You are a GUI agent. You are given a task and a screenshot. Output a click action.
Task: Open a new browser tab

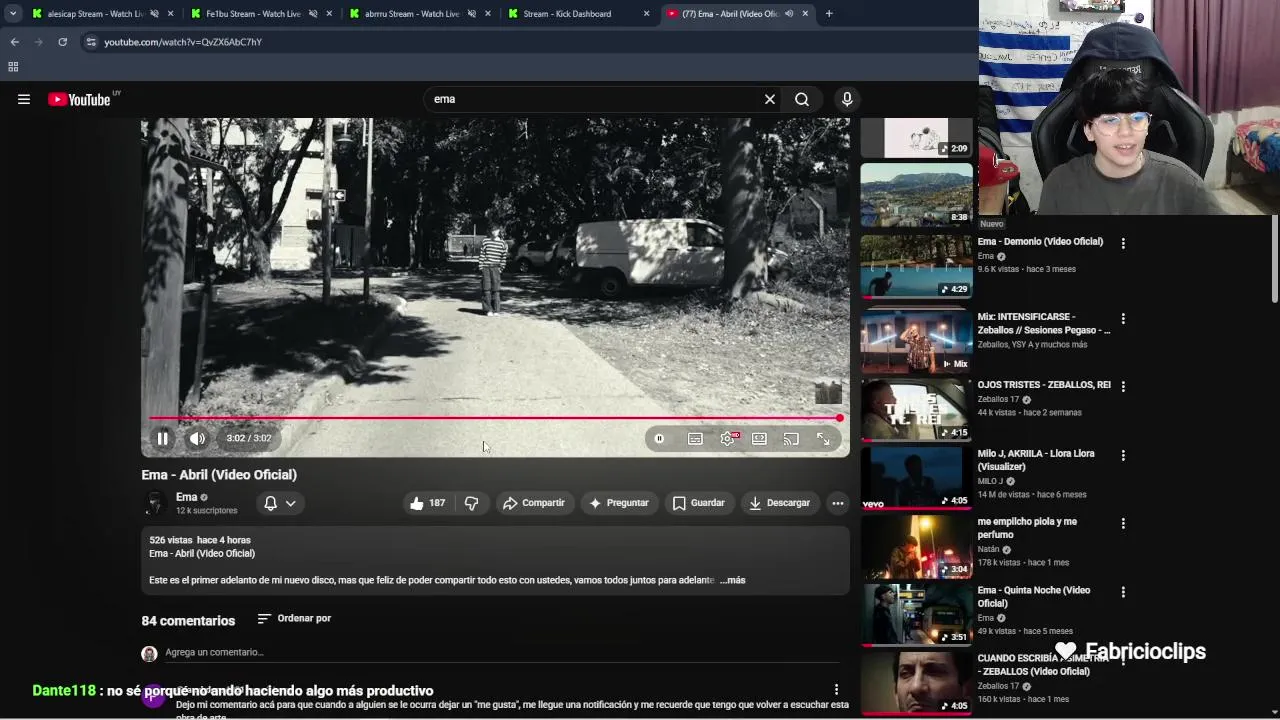point(829,14)
